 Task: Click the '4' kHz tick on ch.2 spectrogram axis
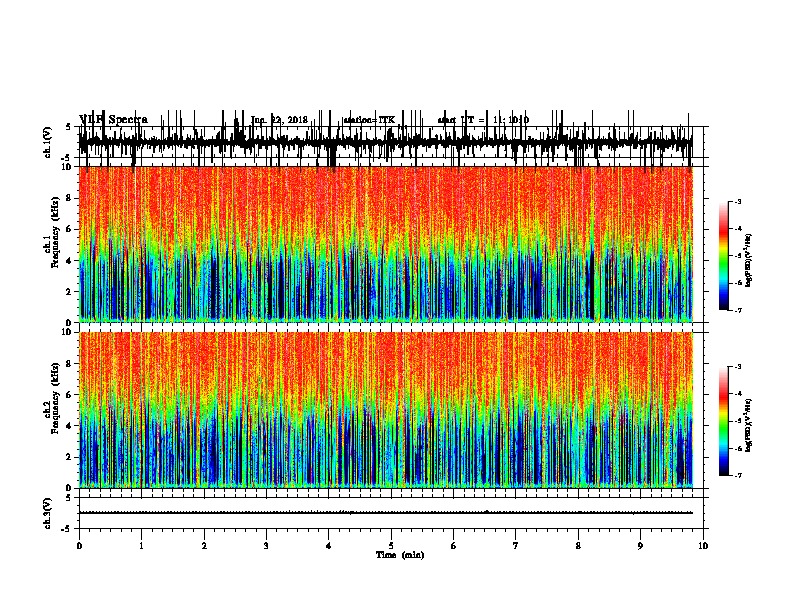[x=70, y=426]
